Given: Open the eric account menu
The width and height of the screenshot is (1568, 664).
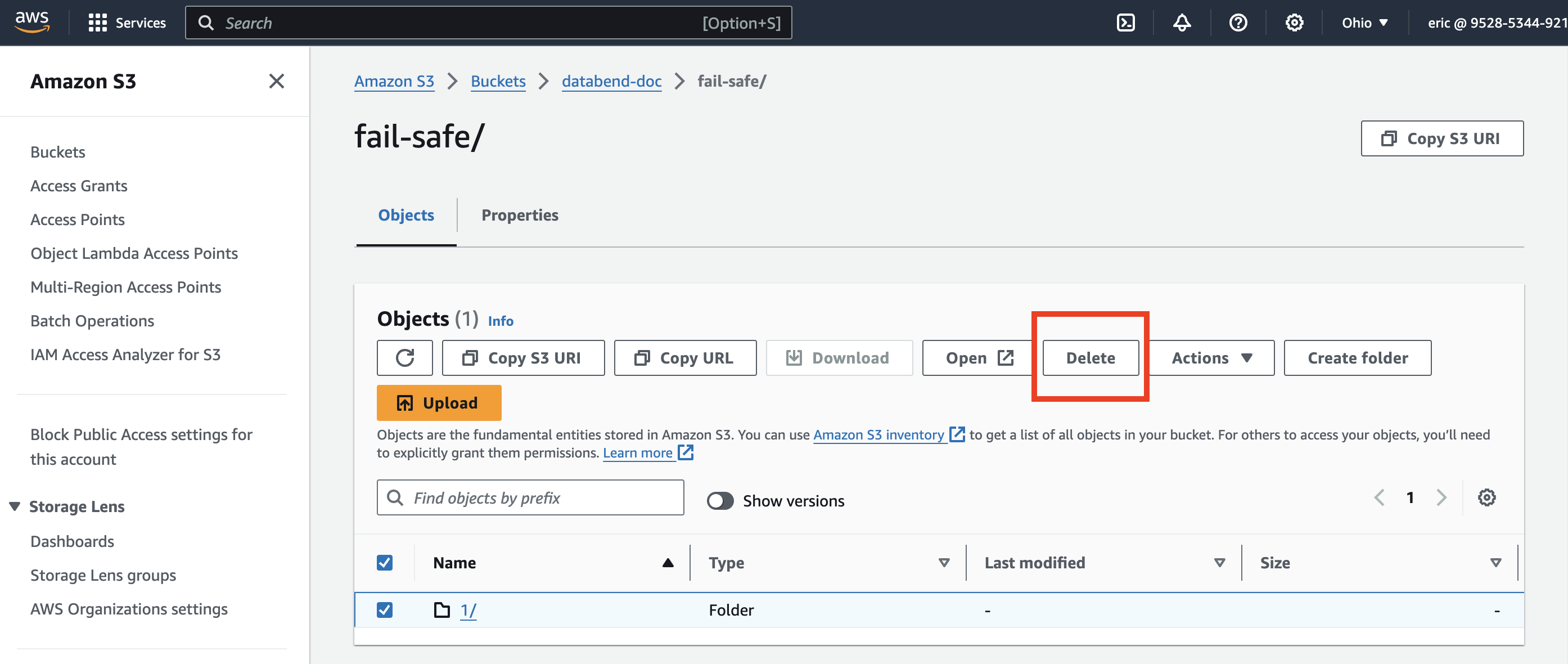Looking at the screenshot, I should (x=1497, y=23).
